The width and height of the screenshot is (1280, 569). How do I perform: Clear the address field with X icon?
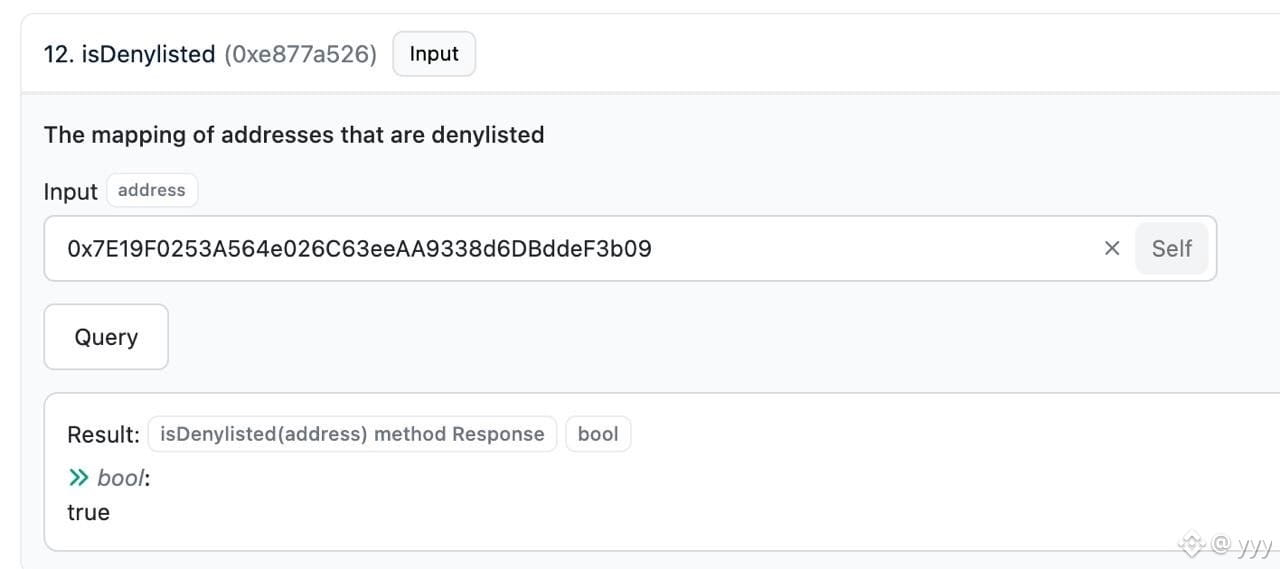[1111, 248]
